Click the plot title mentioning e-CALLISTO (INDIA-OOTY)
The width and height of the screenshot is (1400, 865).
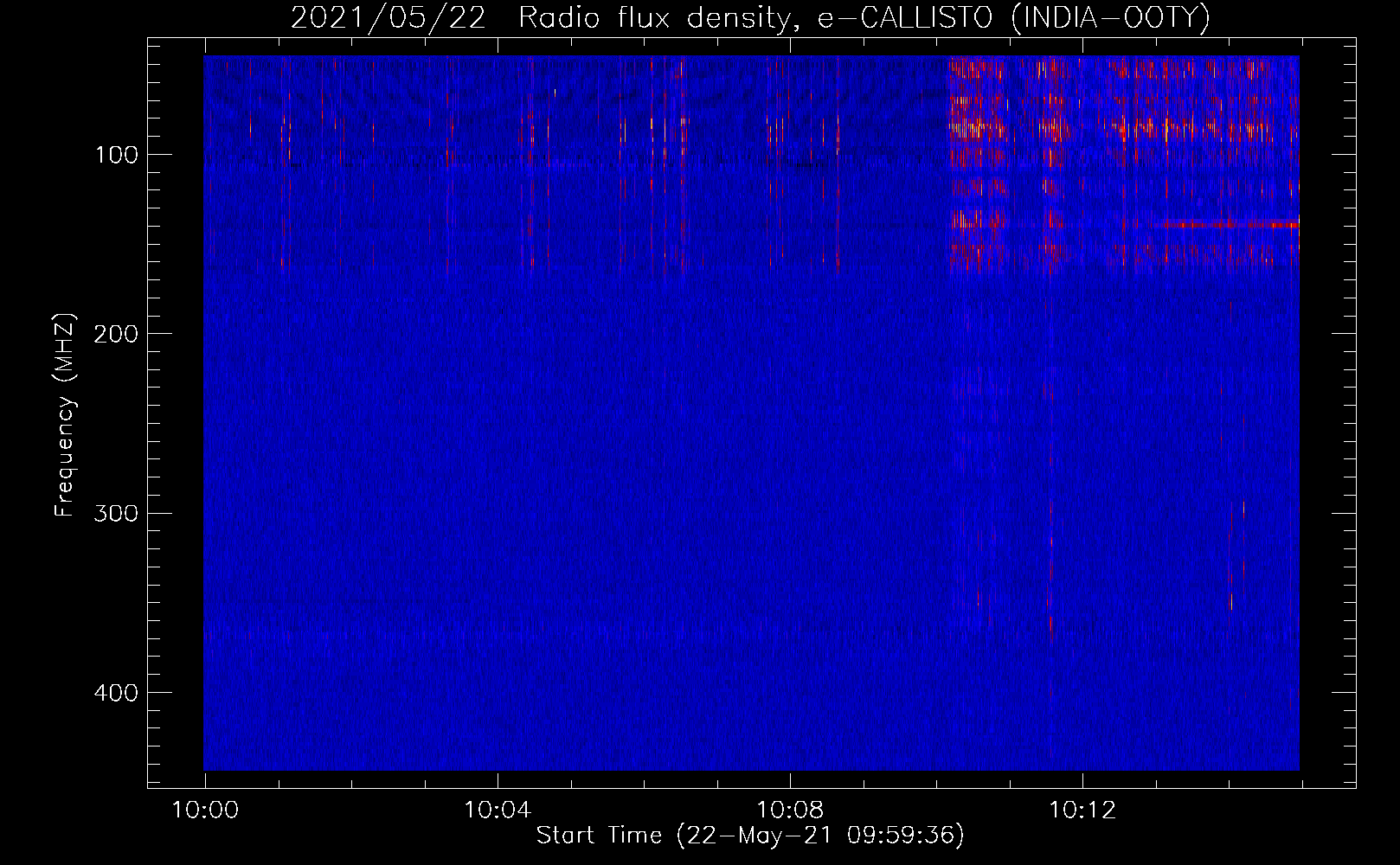749,17
